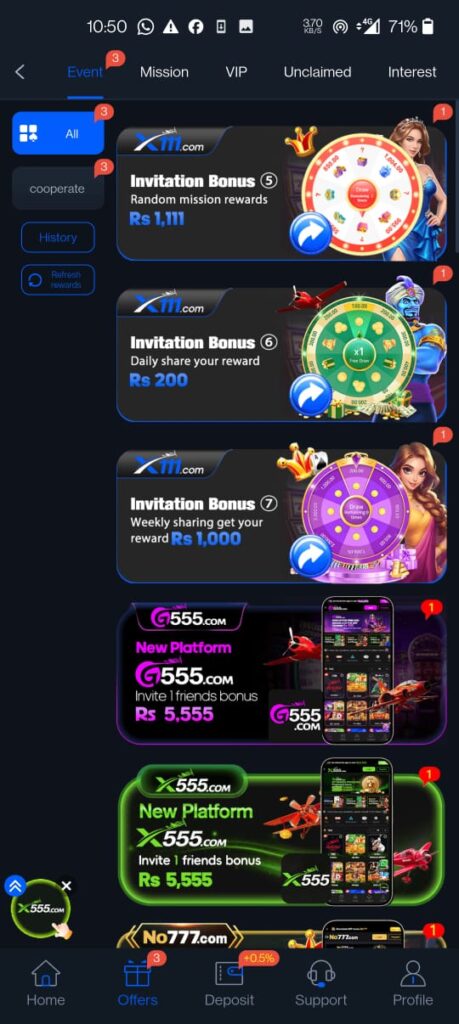459x1024 pixels.
Task: Open the Unclaimed tab
Action: click(x=317, y=72)
